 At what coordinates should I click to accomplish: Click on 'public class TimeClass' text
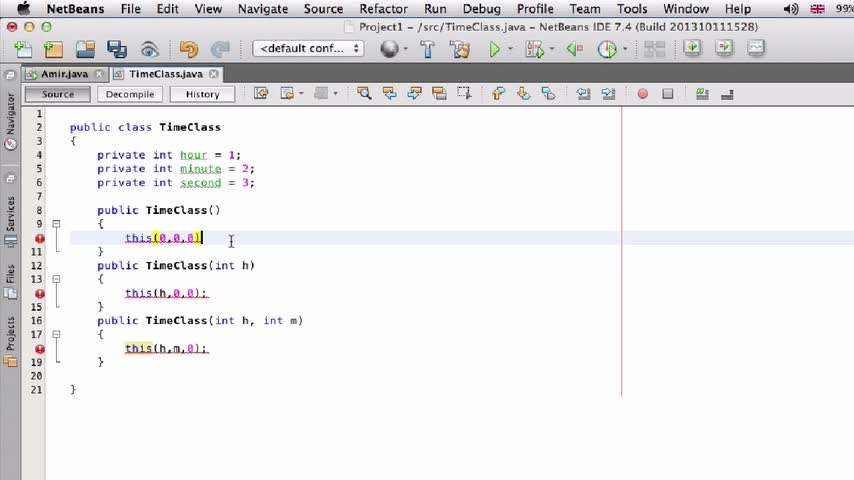(145, 127)
